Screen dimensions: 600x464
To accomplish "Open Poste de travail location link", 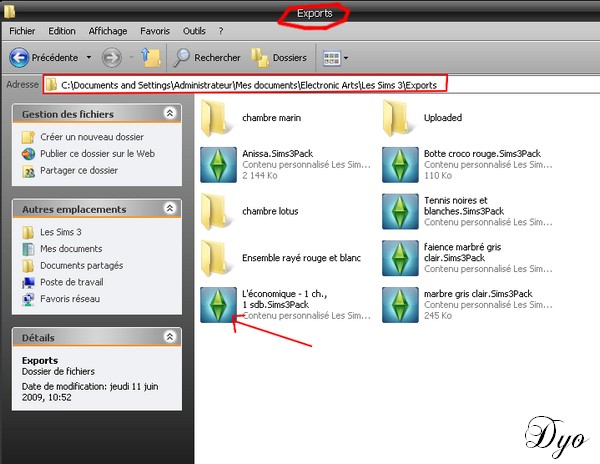I will [x=72, y=282].
